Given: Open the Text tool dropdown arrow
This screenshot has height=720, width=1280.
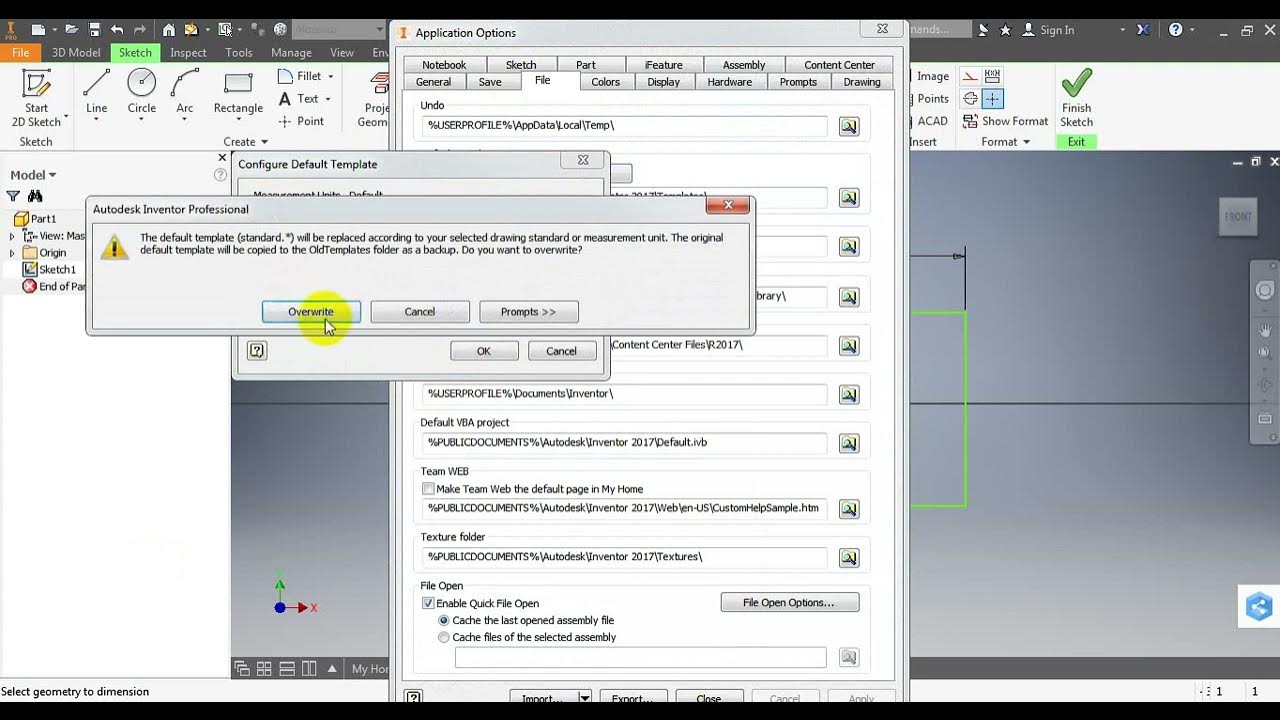Looking at the screenshot, I should (x=327, y=99).
